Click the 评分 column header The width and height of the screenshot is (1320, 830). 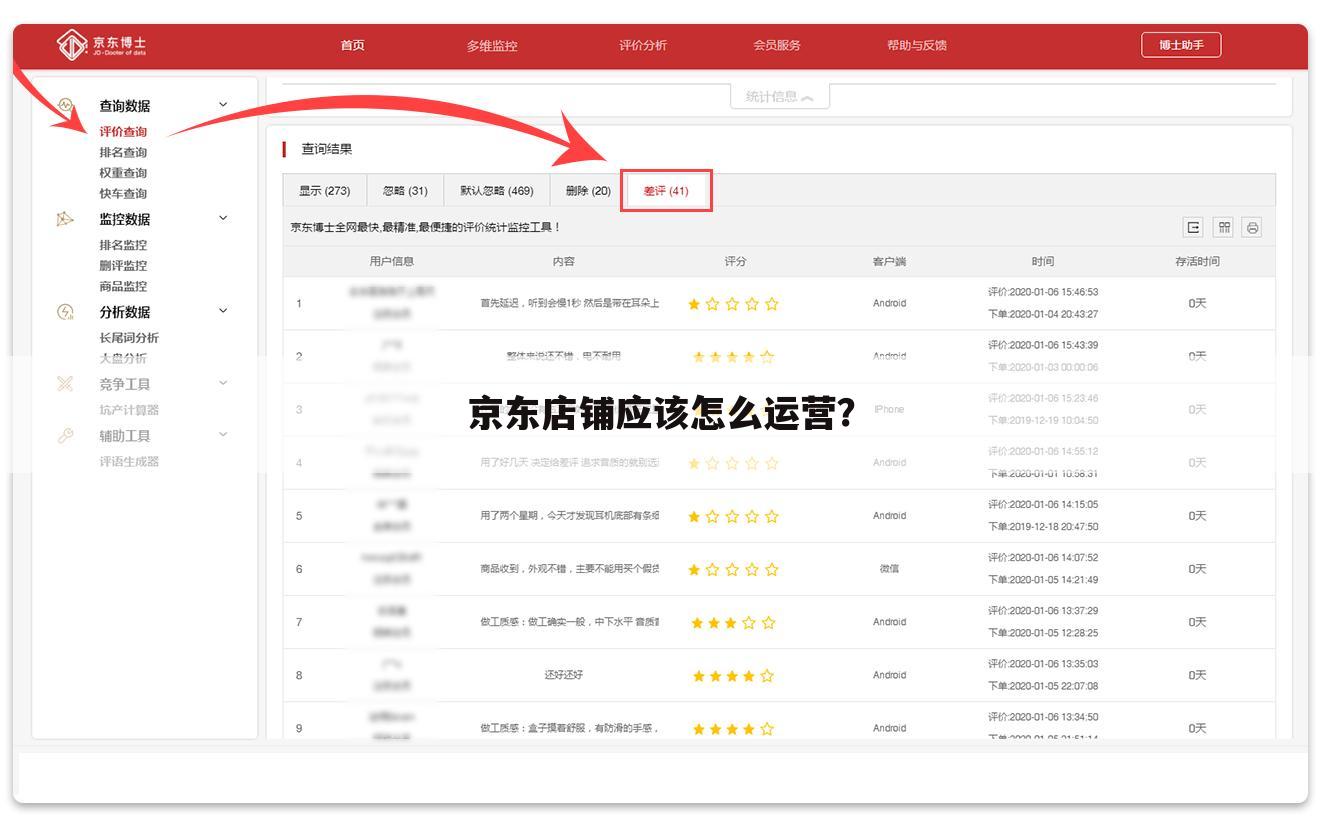[x=735, y=261]
